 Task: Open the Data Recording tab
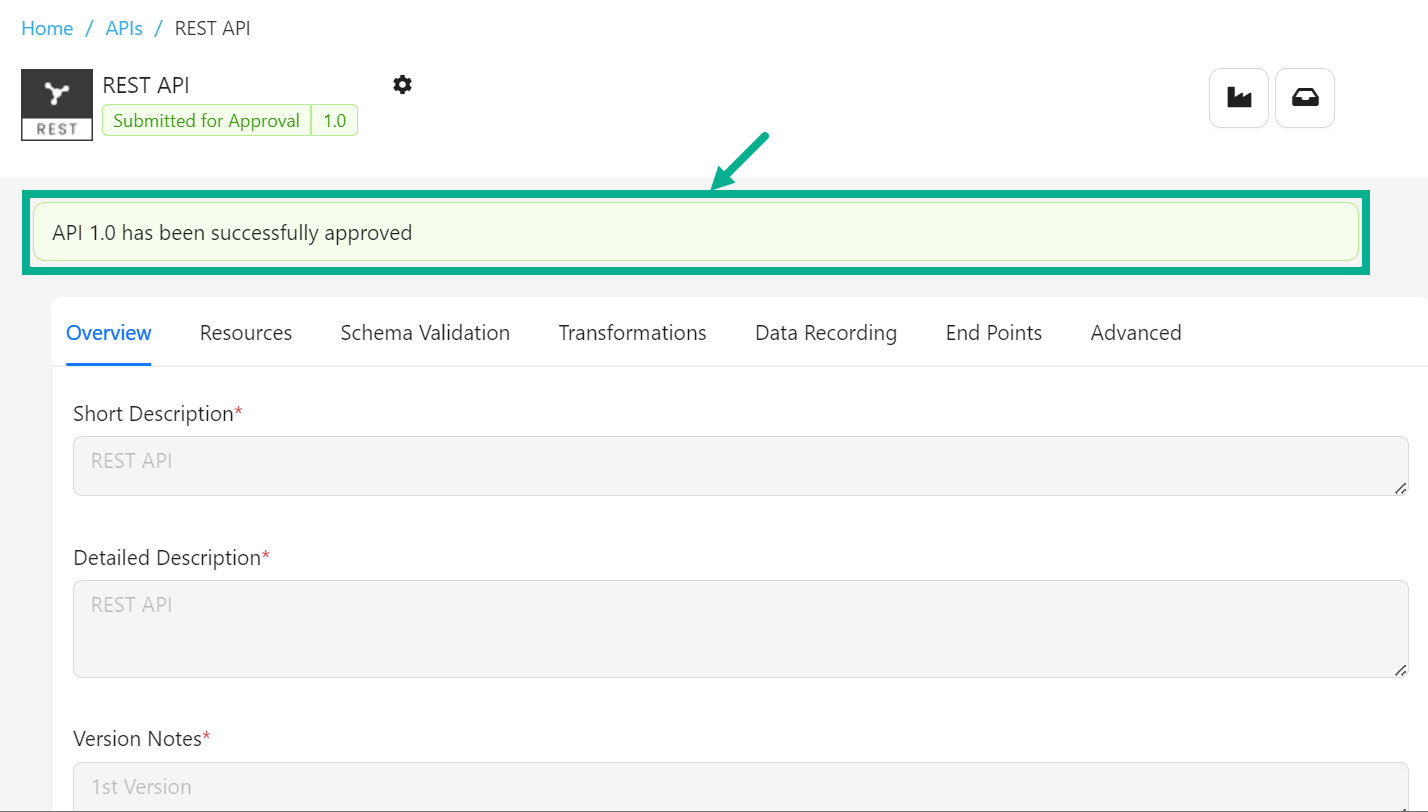(x=826, y=333)
